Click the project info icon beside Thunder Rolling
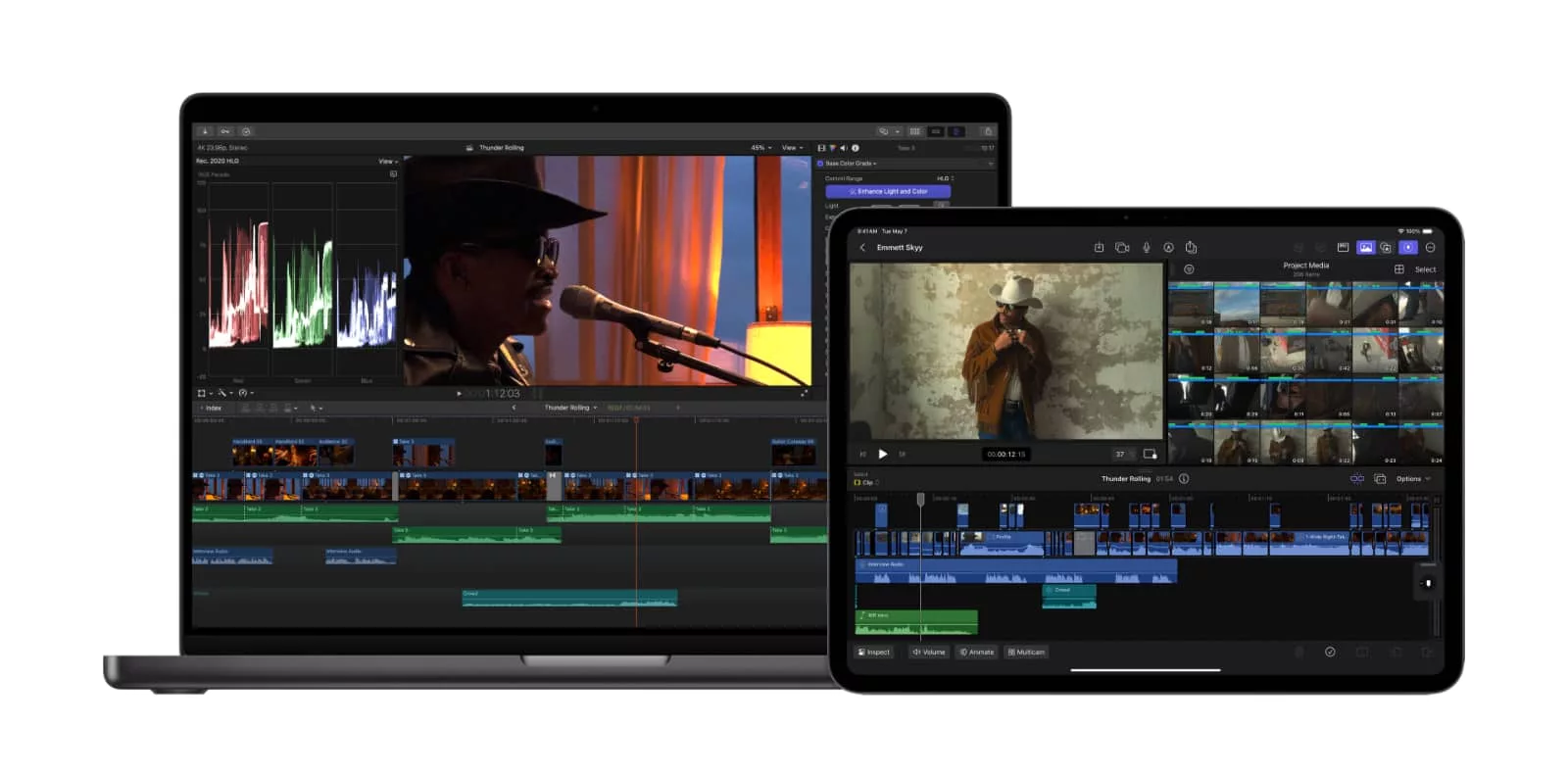Screen dimensions: 1568x776 click(x=1184, y=479)
